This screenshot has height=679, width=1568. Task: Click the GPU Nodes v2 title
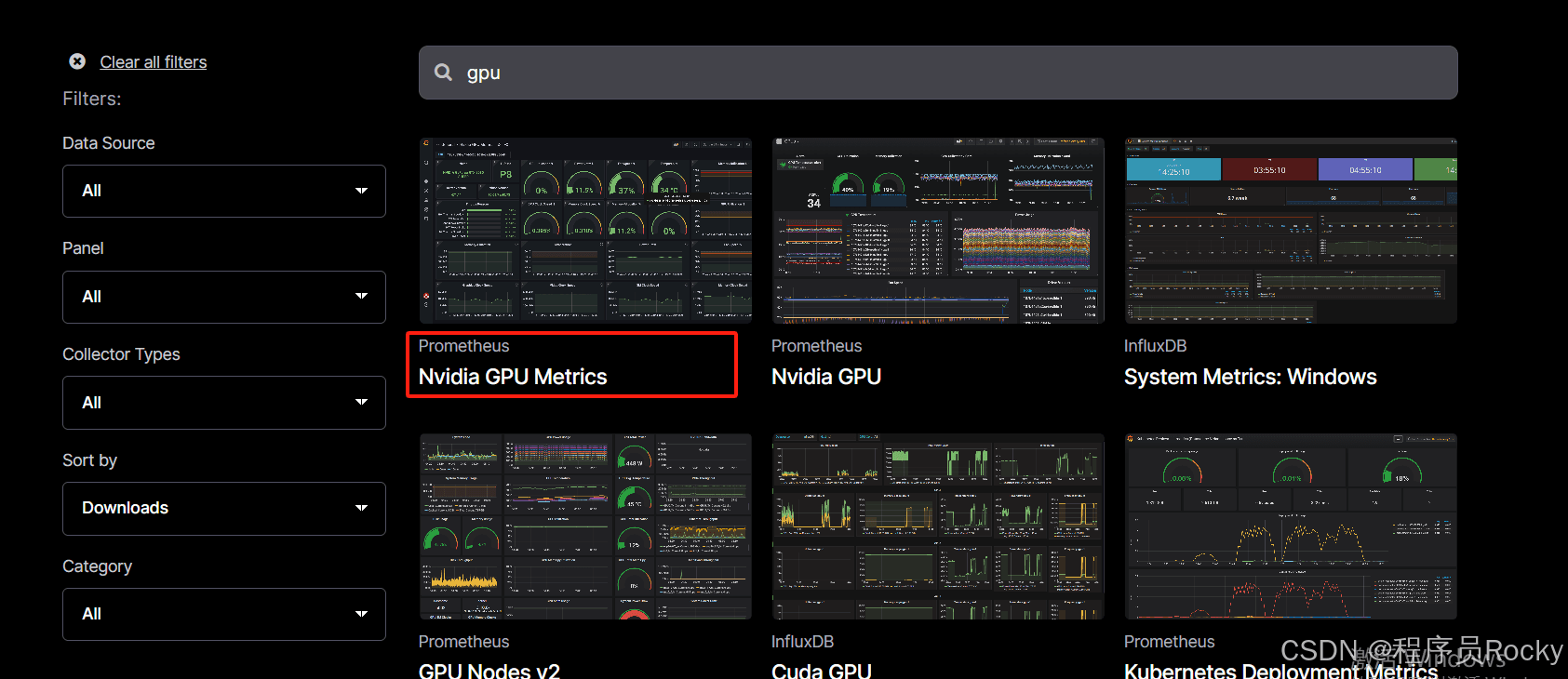click(489, 670)
